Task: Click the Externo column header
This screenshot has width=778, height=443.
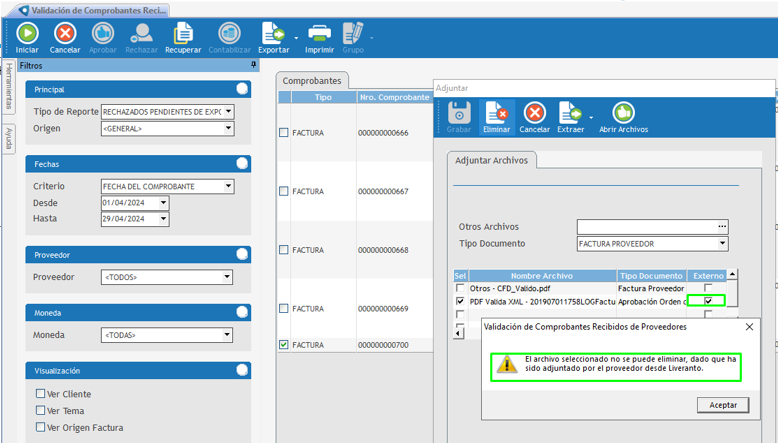Action: [x=708, y=276]
